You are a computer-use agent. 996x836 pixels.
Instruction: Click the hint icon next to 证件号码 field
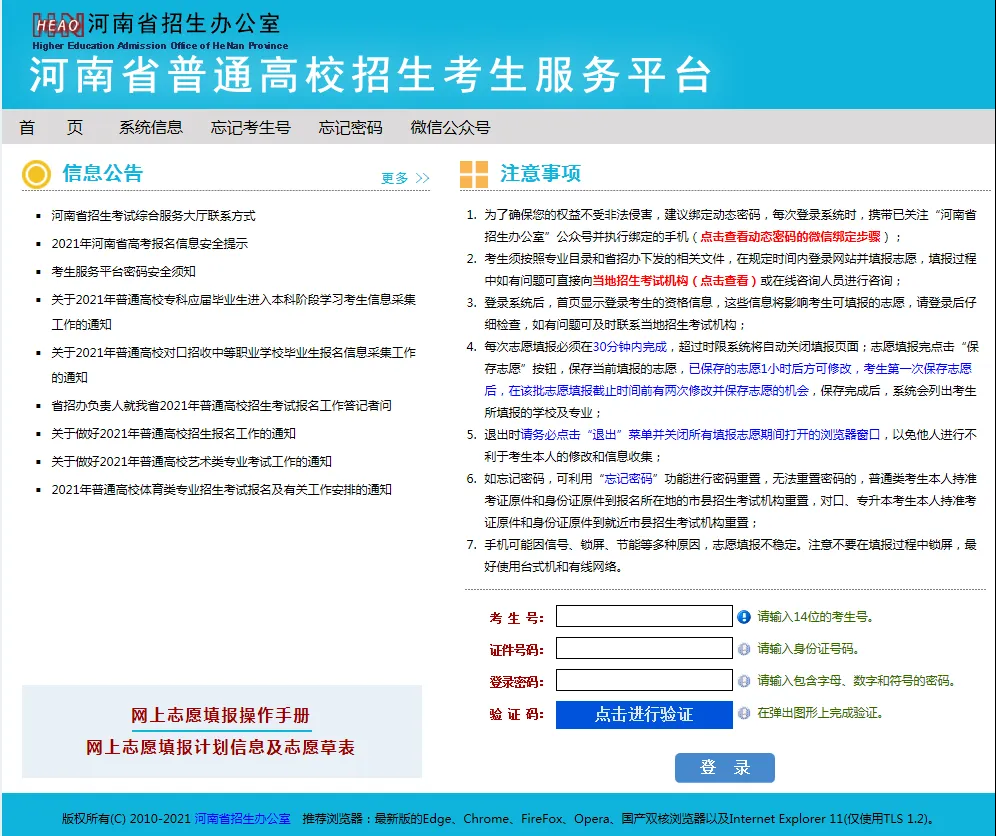coord(744,649)
